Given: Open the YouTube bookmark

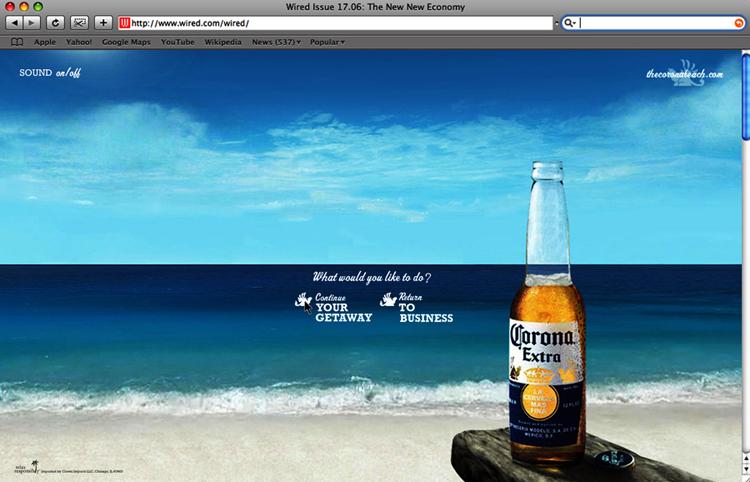Looking at the screenshot, I should [177, 42].
